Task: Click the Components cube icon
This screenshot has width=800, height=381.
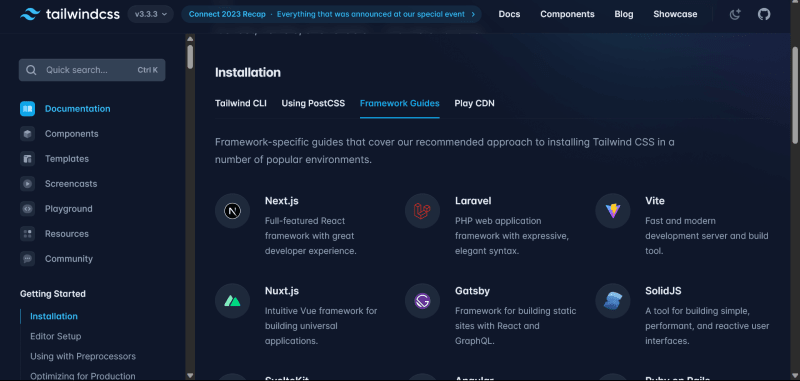Action: click(x=28, y=134)
